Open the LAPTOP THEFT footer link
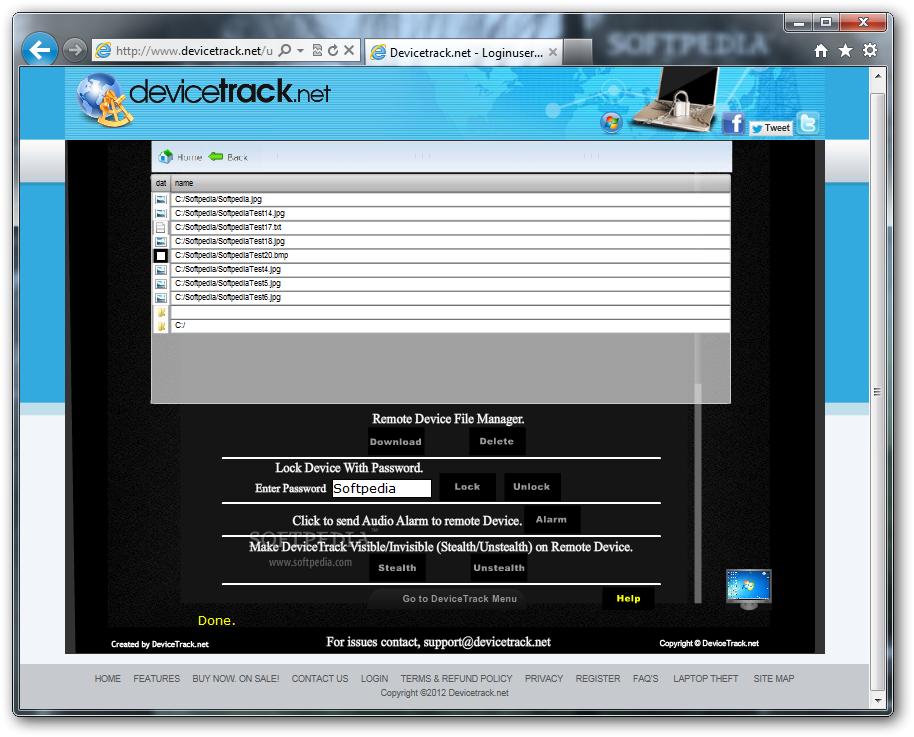 coord(705,679)
